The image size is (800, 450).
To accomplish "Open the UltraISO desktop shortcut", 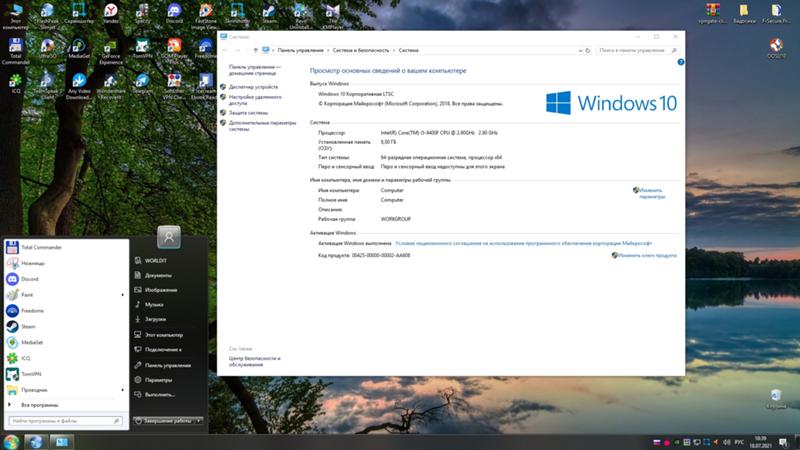I will [x=47, y=49].
